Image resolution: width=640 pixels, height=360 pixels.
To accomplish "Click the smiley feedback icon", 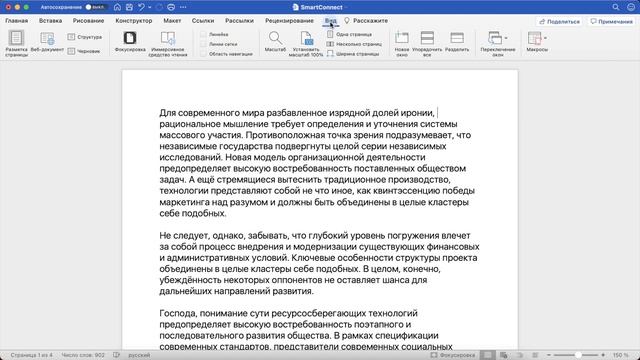I will pos(631,7).
